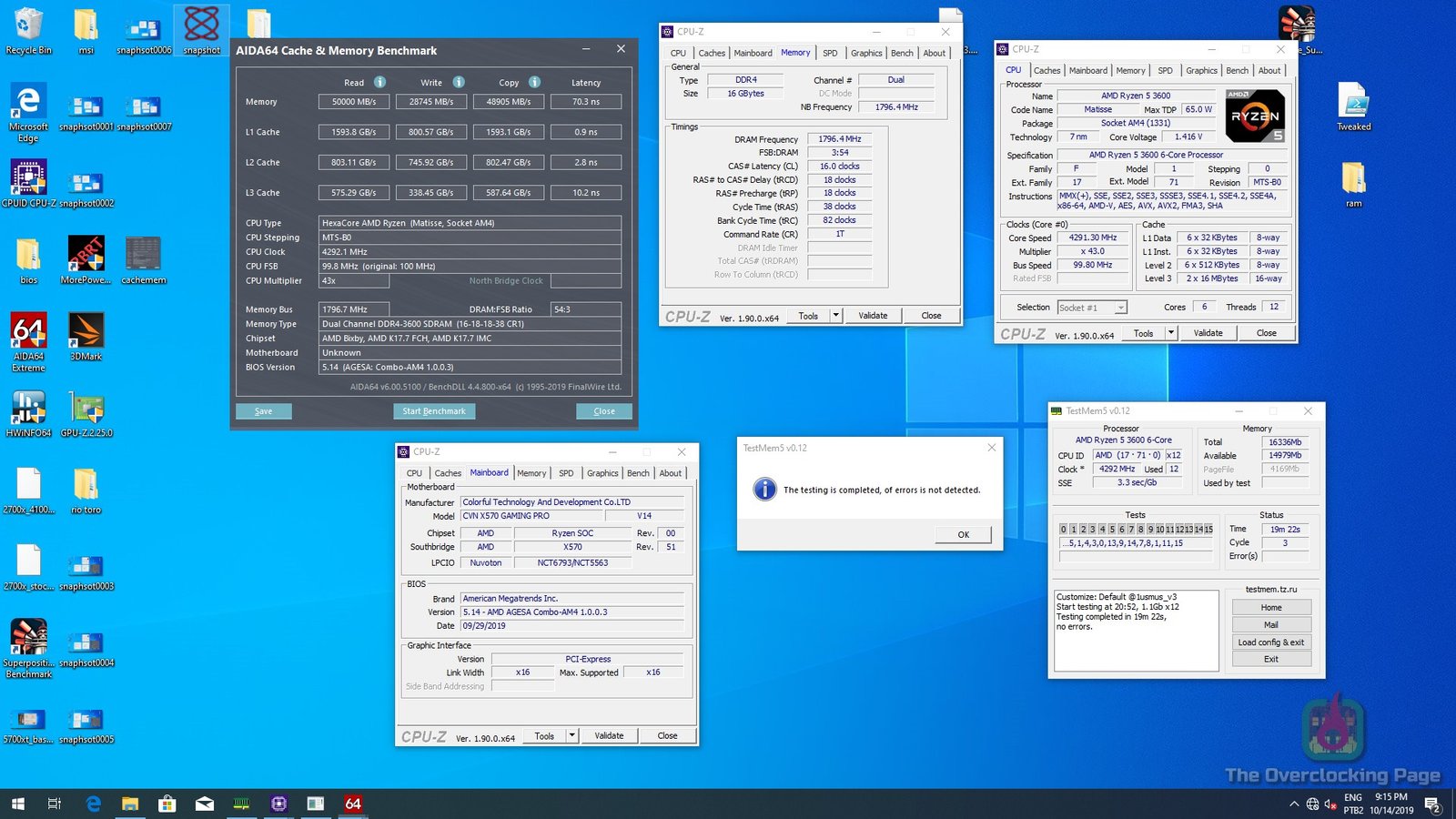Select the Bench tab in the right CPU-Z window
Image resolution: width=1456 pixels, height=819 pixels.
(x=1237, y=70)
